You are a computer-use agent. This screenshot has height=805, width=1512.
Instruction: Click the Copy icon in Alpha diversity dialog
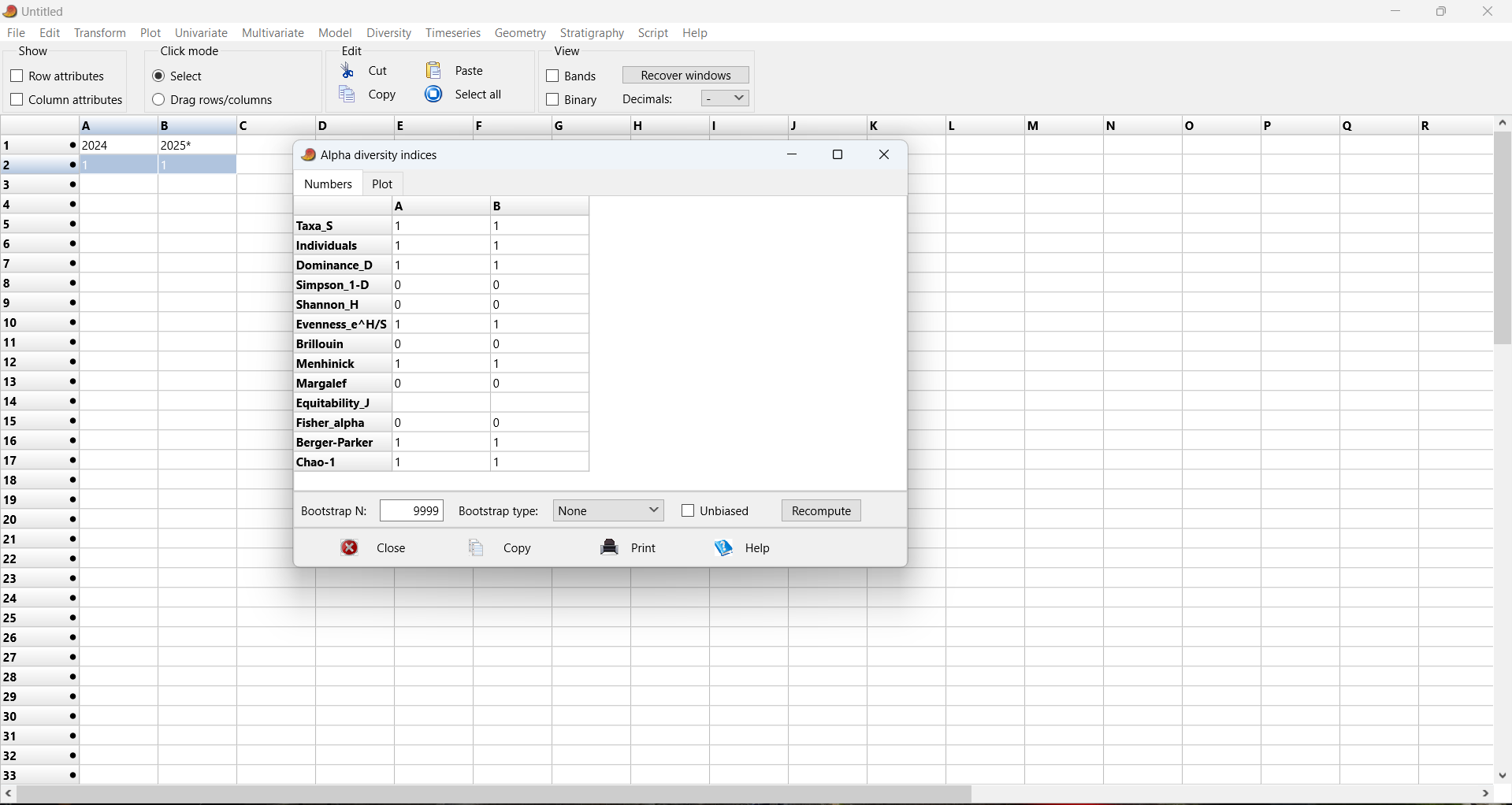coord(476,548)
